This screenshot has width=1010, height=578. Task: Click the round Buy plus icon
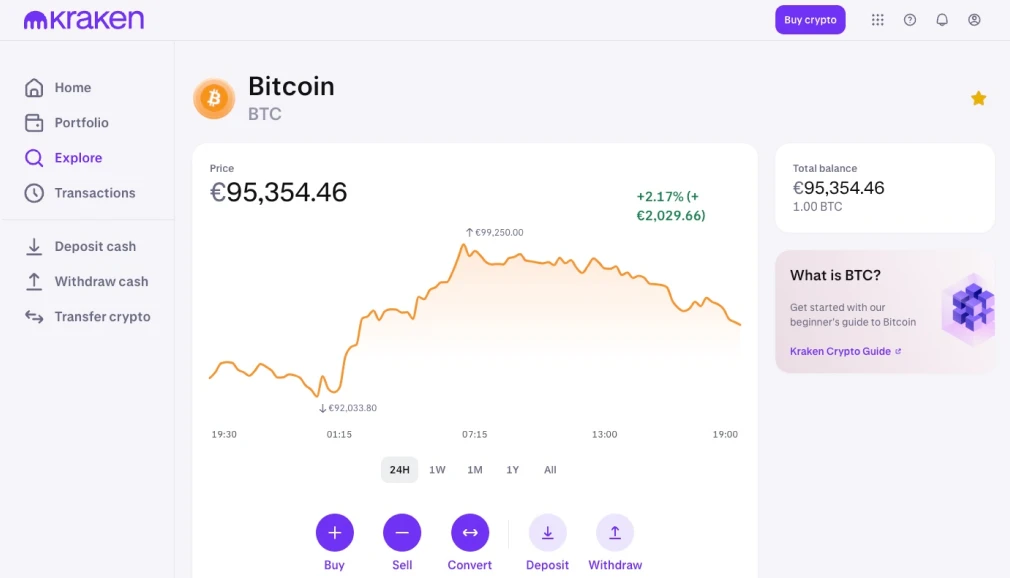[334, 533]
